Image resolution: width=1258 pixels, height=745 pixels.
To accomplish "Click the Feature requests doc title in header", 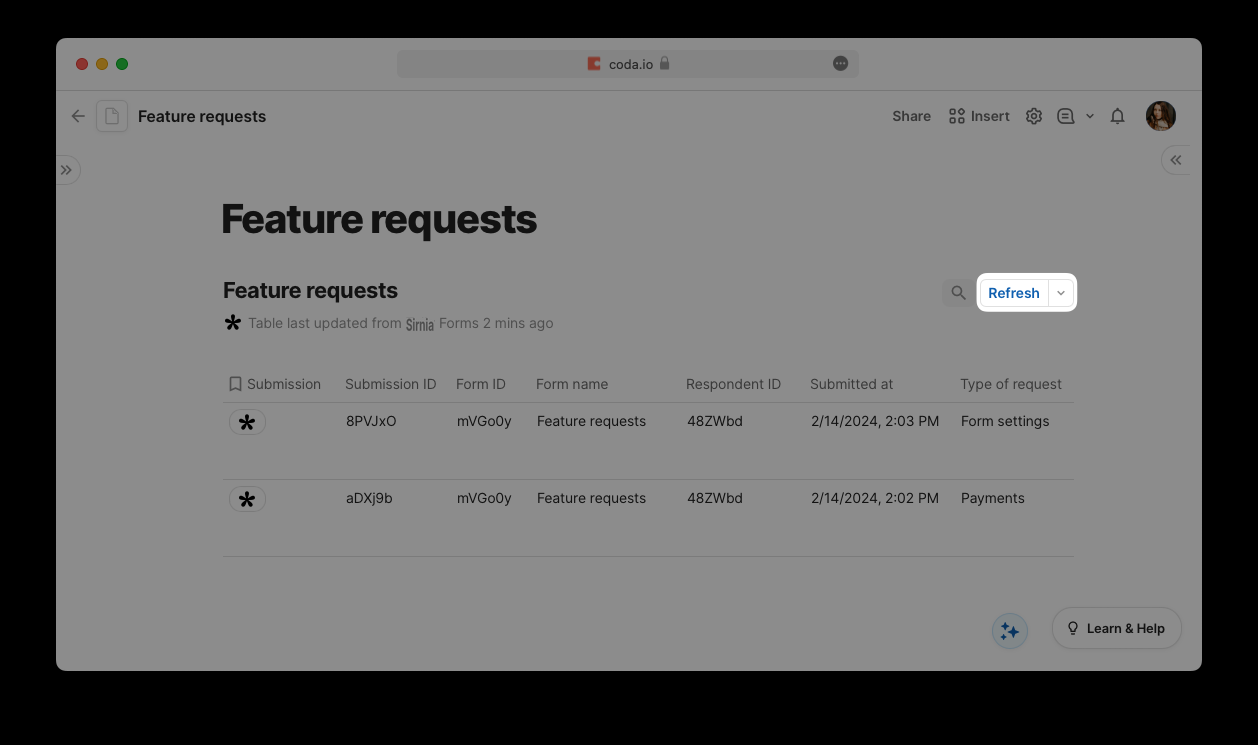I will point(202,116).
